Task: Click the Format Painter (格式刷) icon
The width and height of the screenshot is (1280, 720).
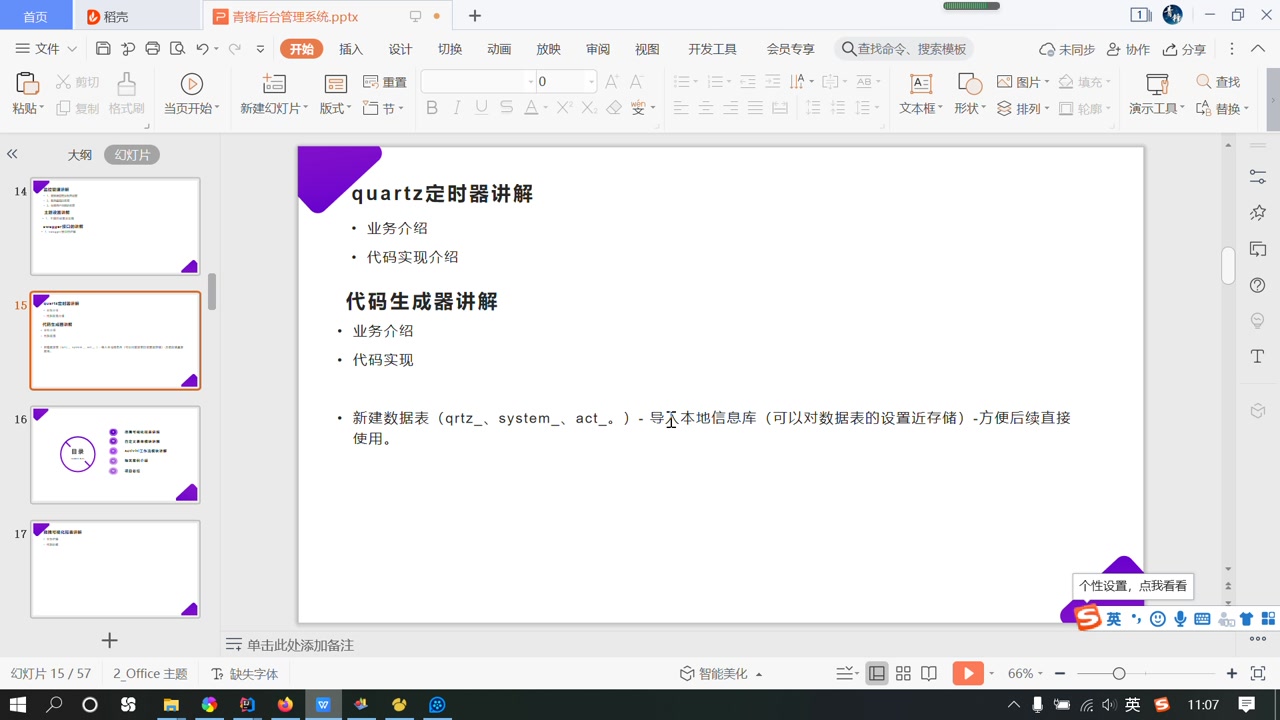Action: (126, 84)
